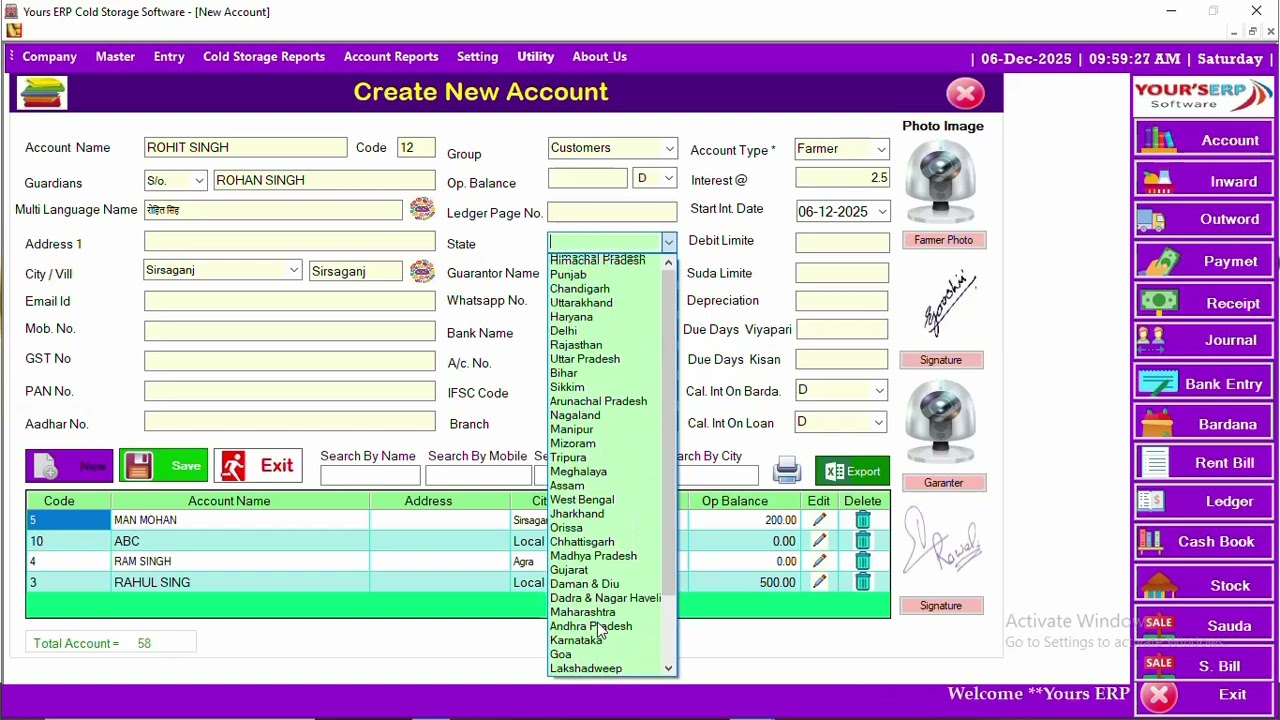
Task: Select Rajasthan from state list
Action: click(576, 345)
